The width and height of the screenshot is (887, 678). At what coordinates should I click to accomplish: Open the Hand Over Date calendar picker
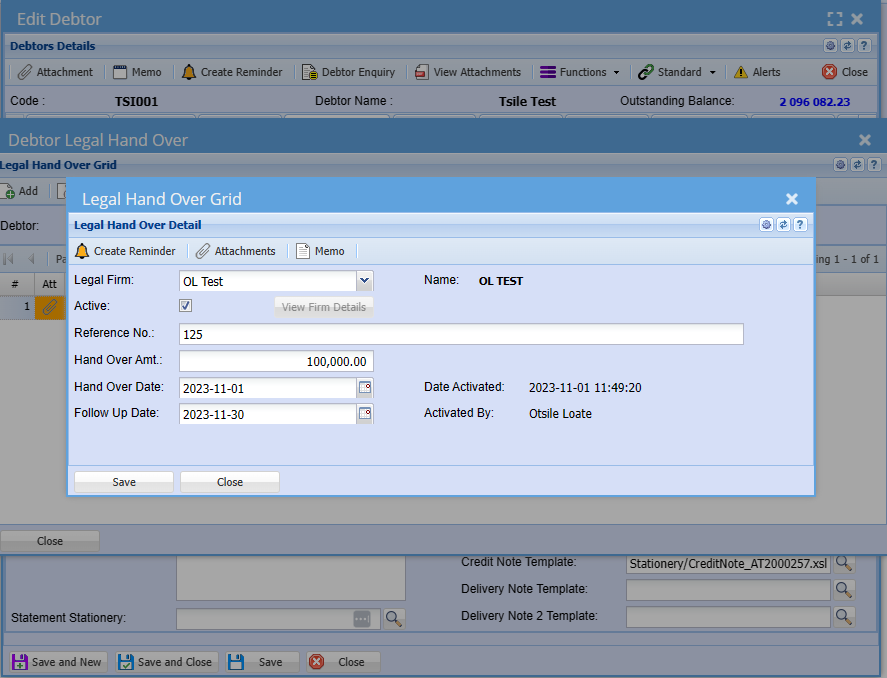point(365,388)
